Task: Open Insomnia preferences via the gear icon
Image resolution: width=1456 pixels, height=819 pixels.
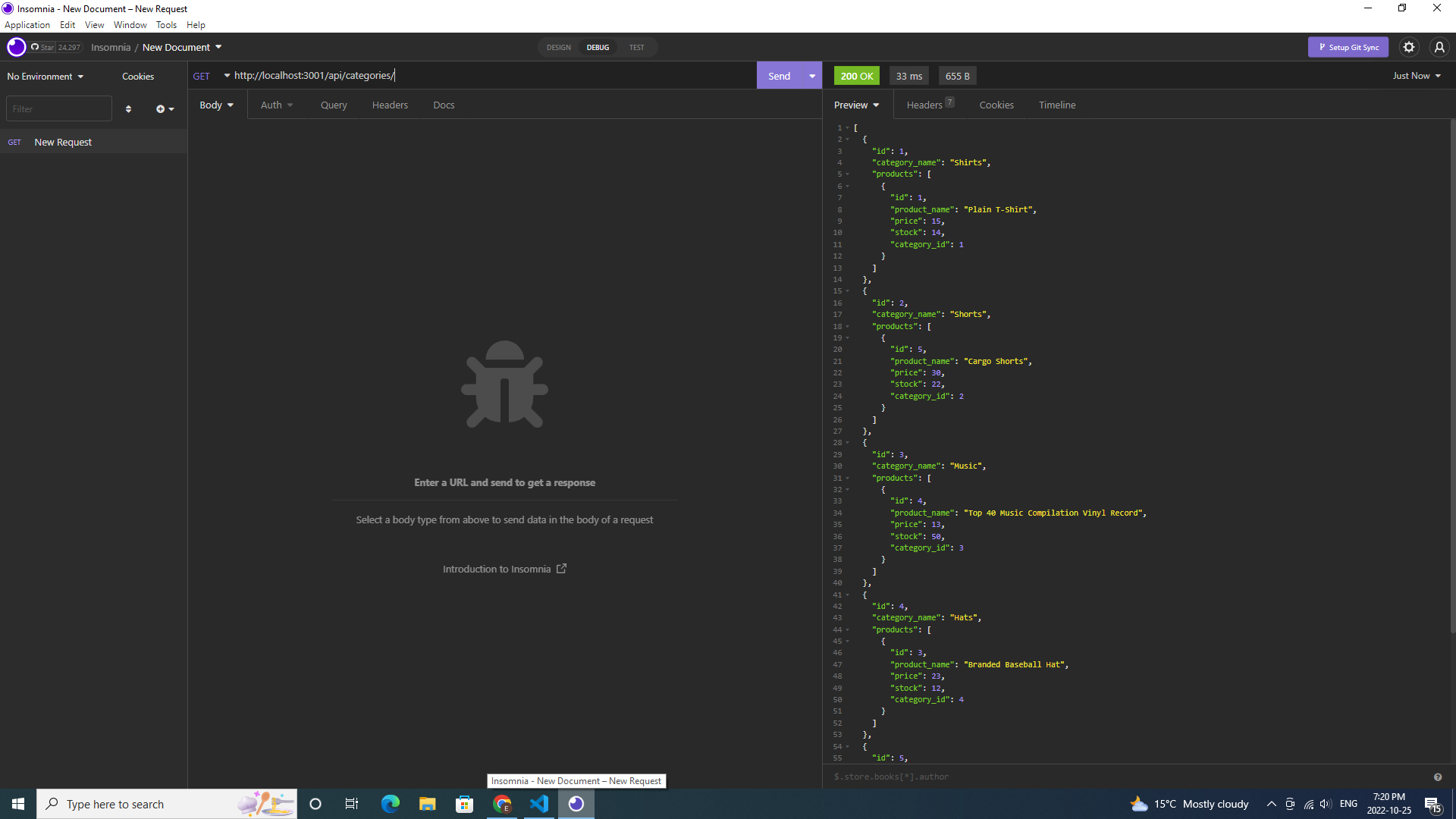Action: pos(1409,47)
